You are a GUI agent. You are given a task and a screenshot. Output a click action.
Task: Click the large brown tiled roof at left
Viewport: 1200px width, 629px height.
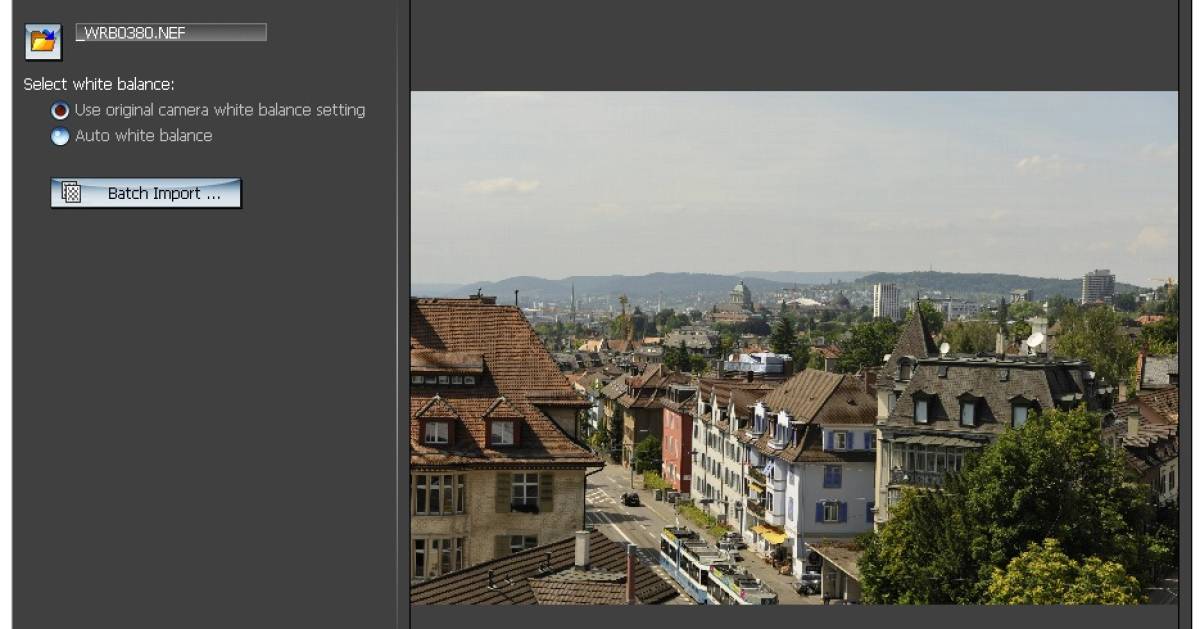coord(480,340)
